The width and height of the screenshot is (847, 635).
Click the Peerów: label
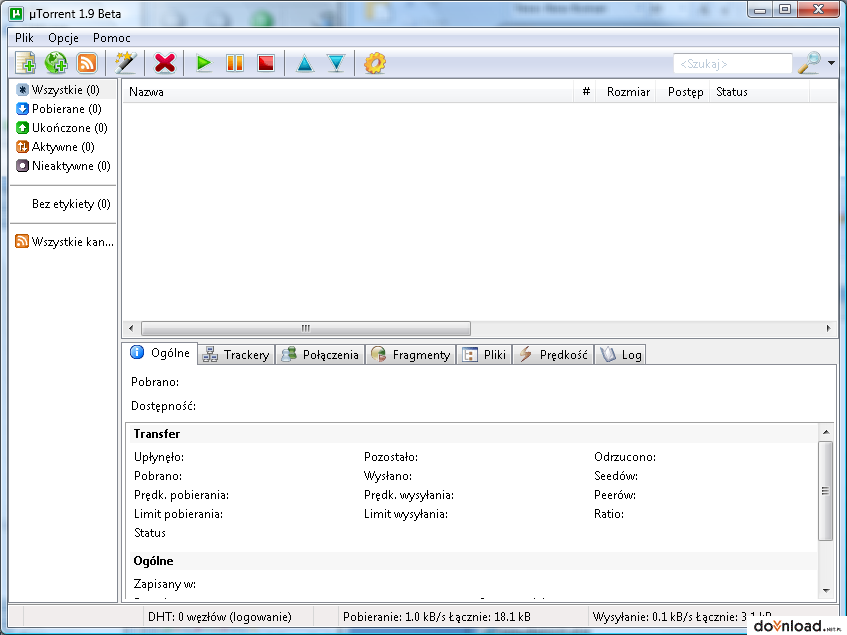pyautogui.click(x=615, y=495)
